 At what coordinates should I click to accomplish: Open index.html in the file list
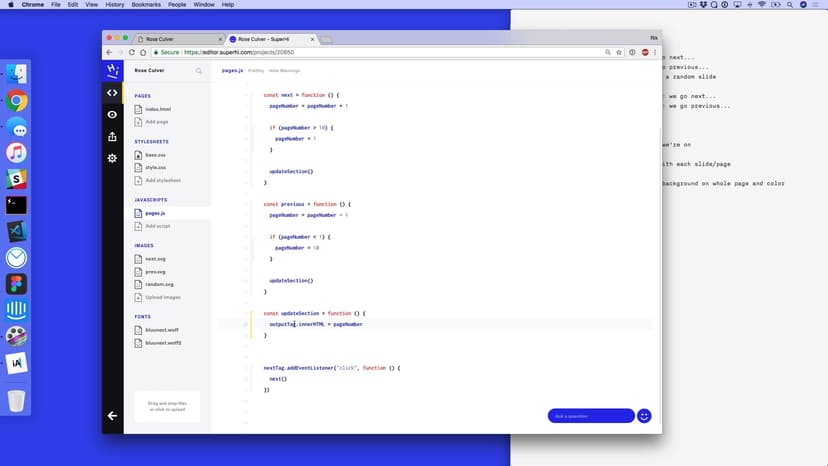[x=157, y=109]
